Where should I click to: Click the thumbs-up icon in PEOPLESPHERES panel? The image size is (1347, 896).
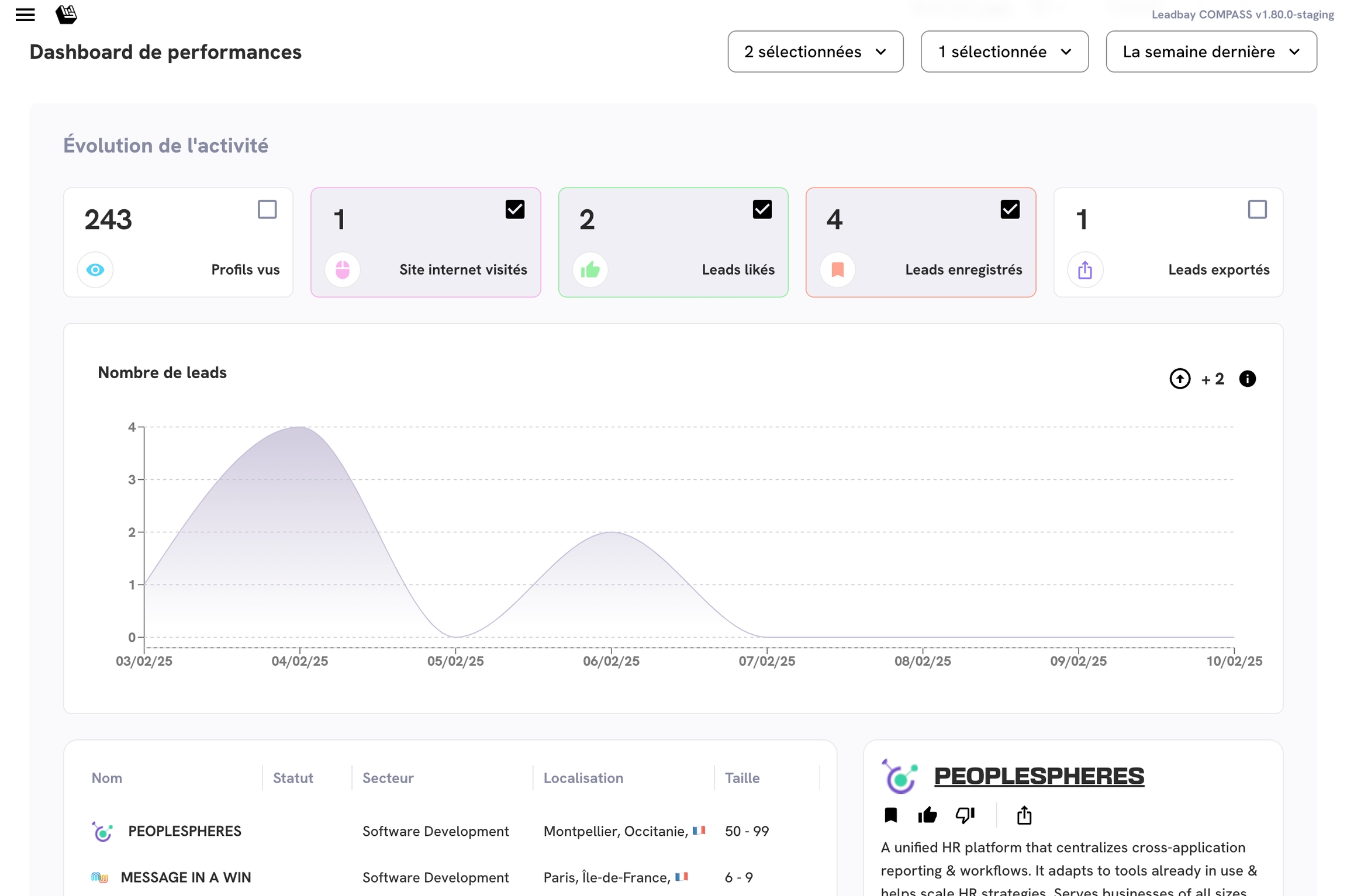pos(927,815)
